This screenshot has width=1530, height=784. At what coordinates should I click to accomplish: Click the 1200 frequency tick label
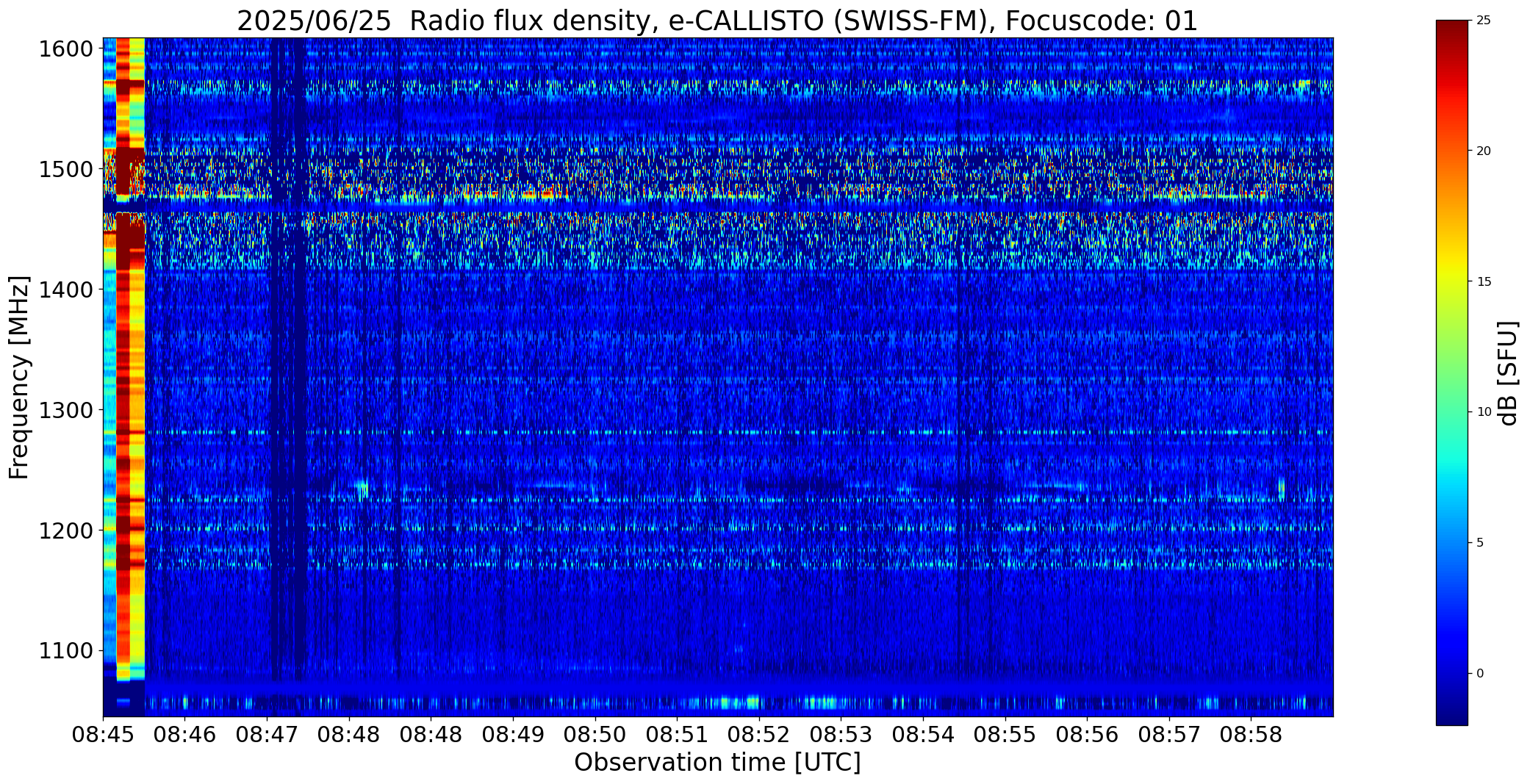[x=66, y=531]
